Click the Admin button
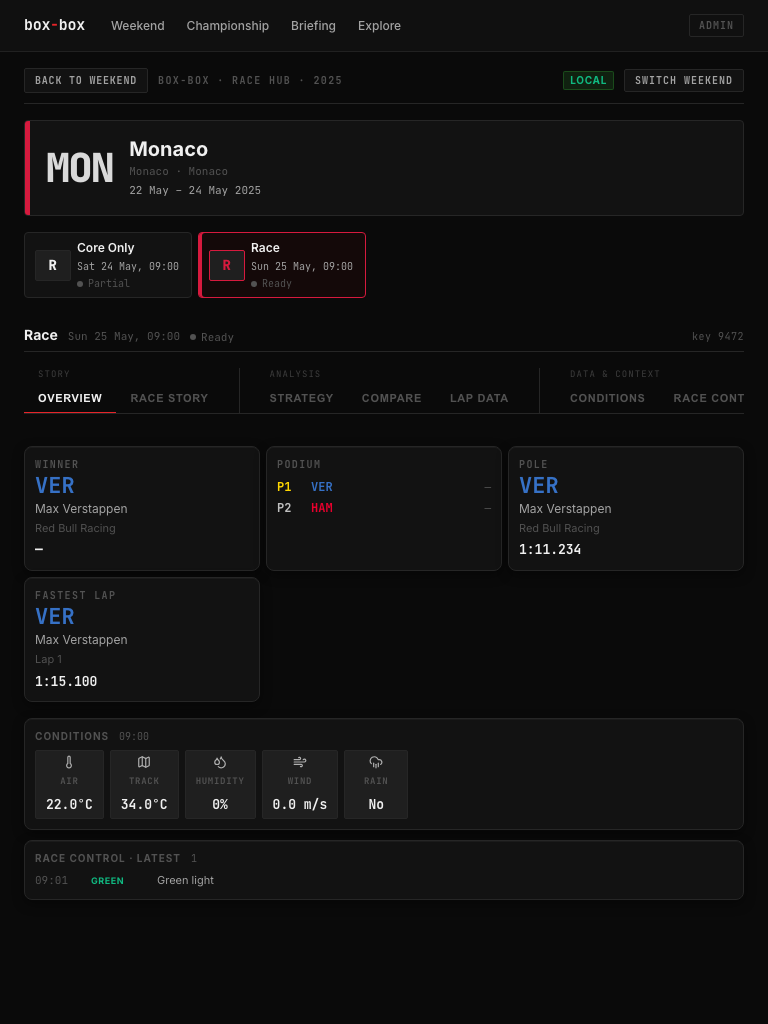This screenshot has height=1024, width=768. pyautogui.click(x=716, y=25)
